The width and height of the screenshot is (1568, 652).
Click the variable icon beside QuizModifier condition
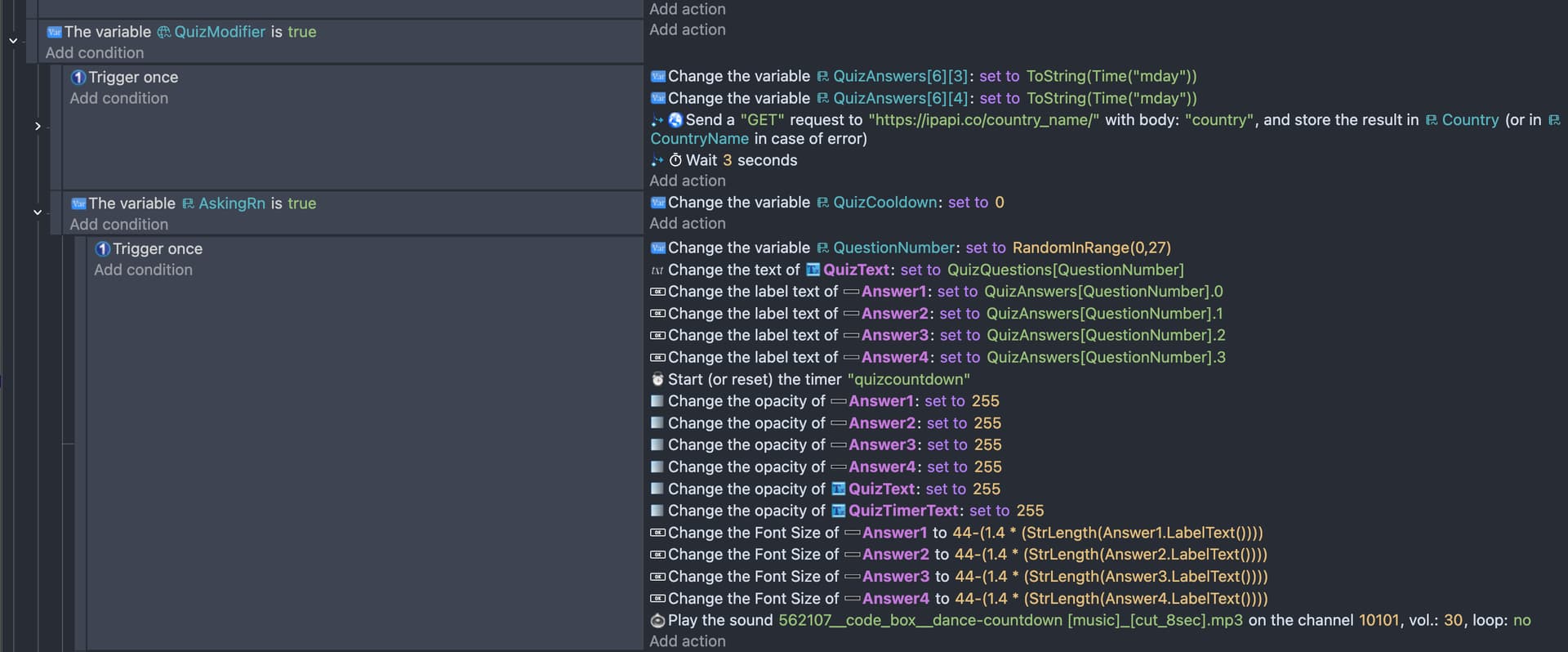(x=54, y=32)
